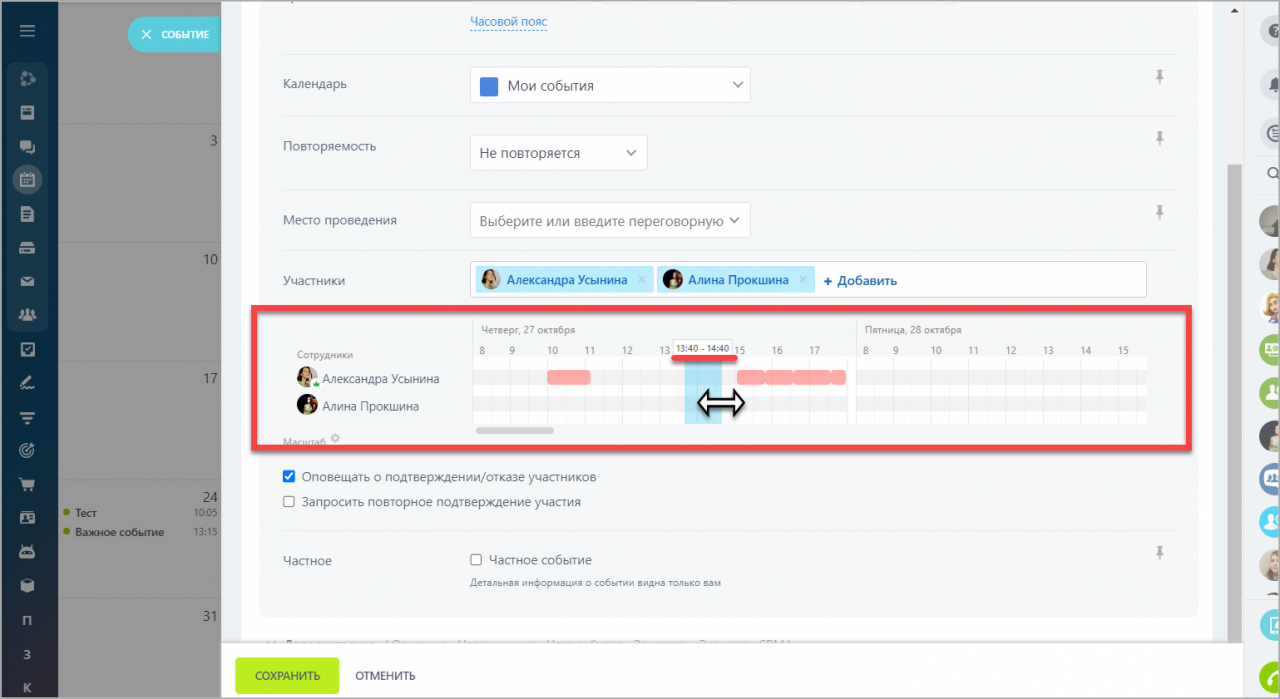Screen dimensions: 1280x699
Task: Click the planner horizontal scrollbar
Action: [x=515, y=431]
